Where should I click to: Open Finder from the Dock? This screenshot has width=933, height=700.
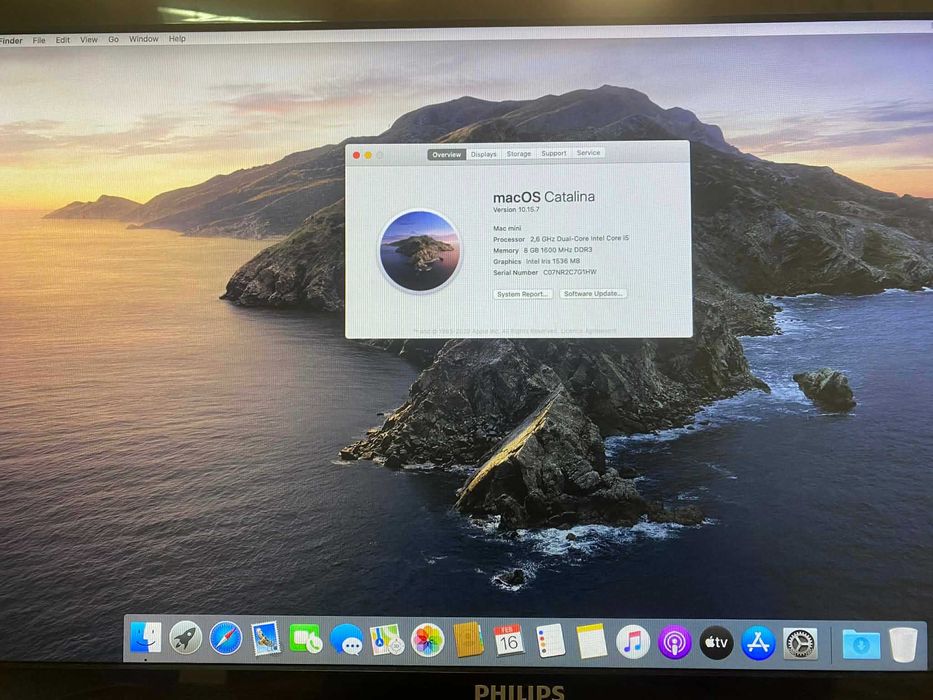tap(146, 638)
